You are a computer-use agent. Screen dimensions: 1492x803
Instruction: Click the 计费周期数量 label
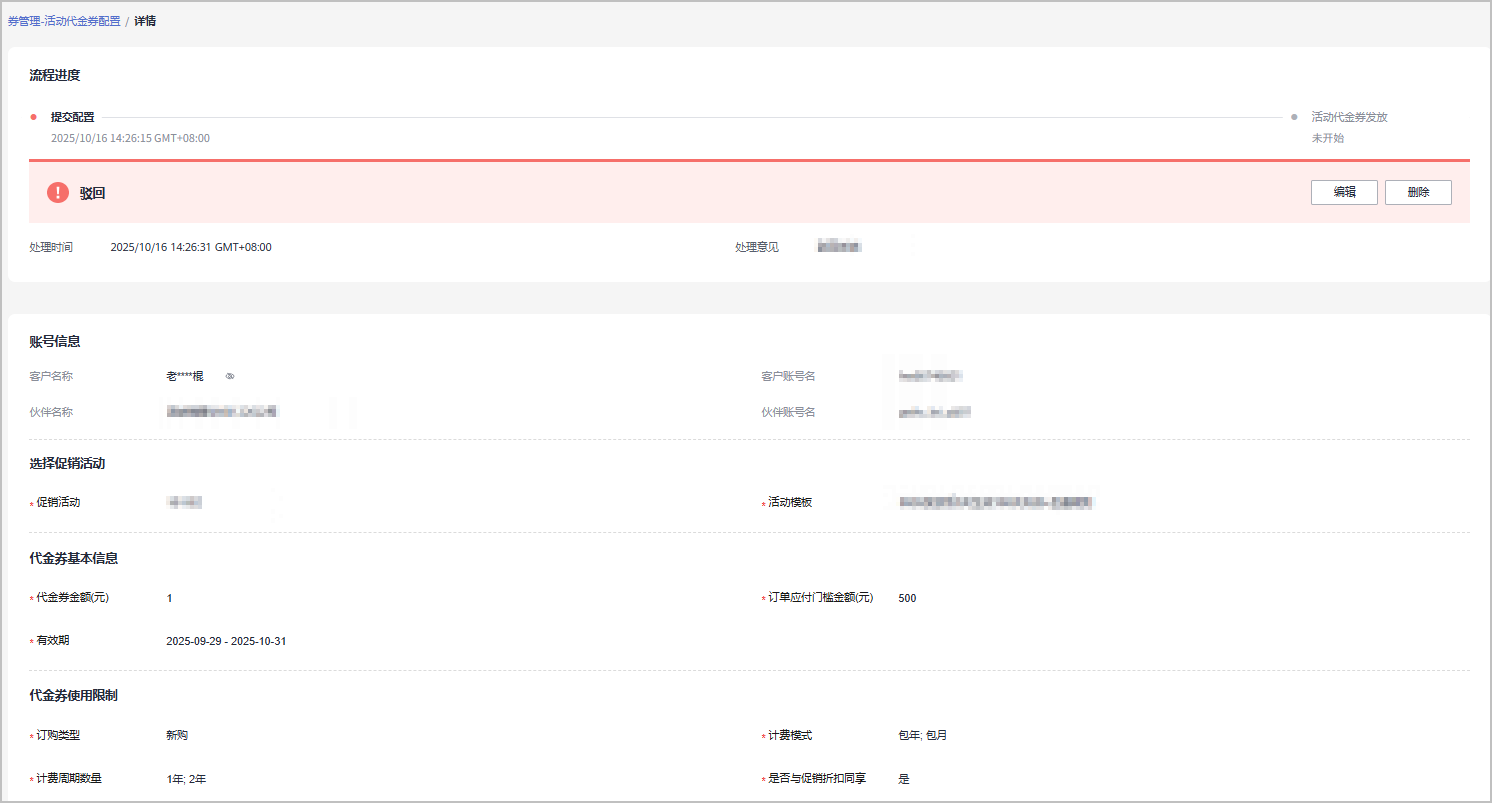[69, 779]
